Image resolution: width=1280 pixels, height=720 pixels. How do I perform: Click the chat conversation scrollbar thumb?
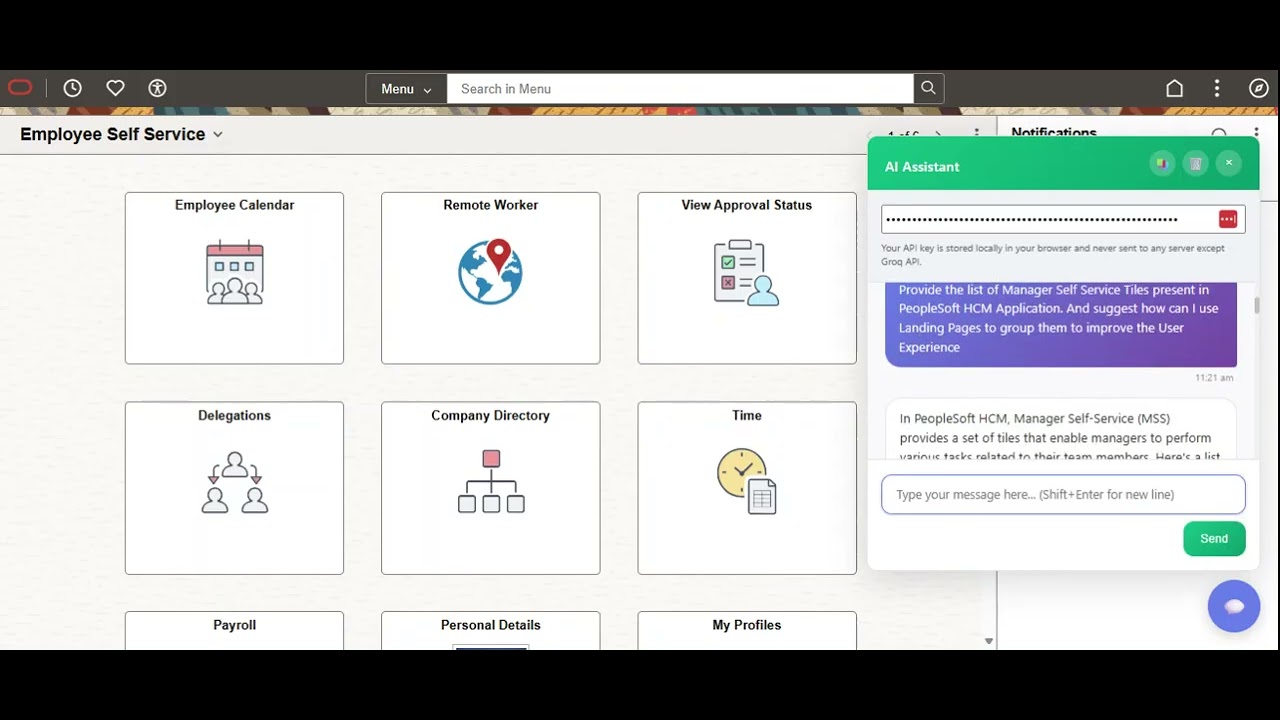click(x=1256, y=304)
